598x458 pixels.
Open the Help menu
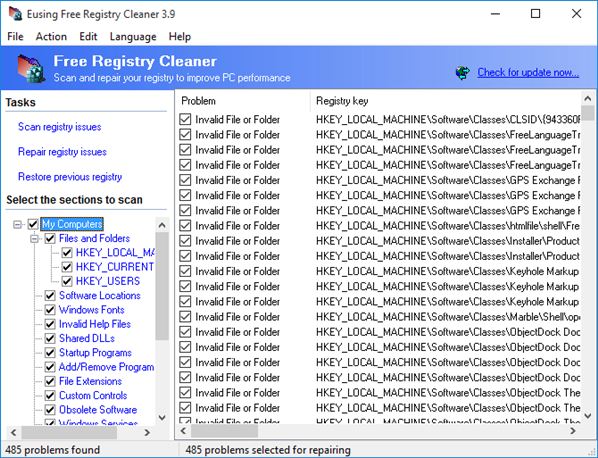click(x=180, y=37)
